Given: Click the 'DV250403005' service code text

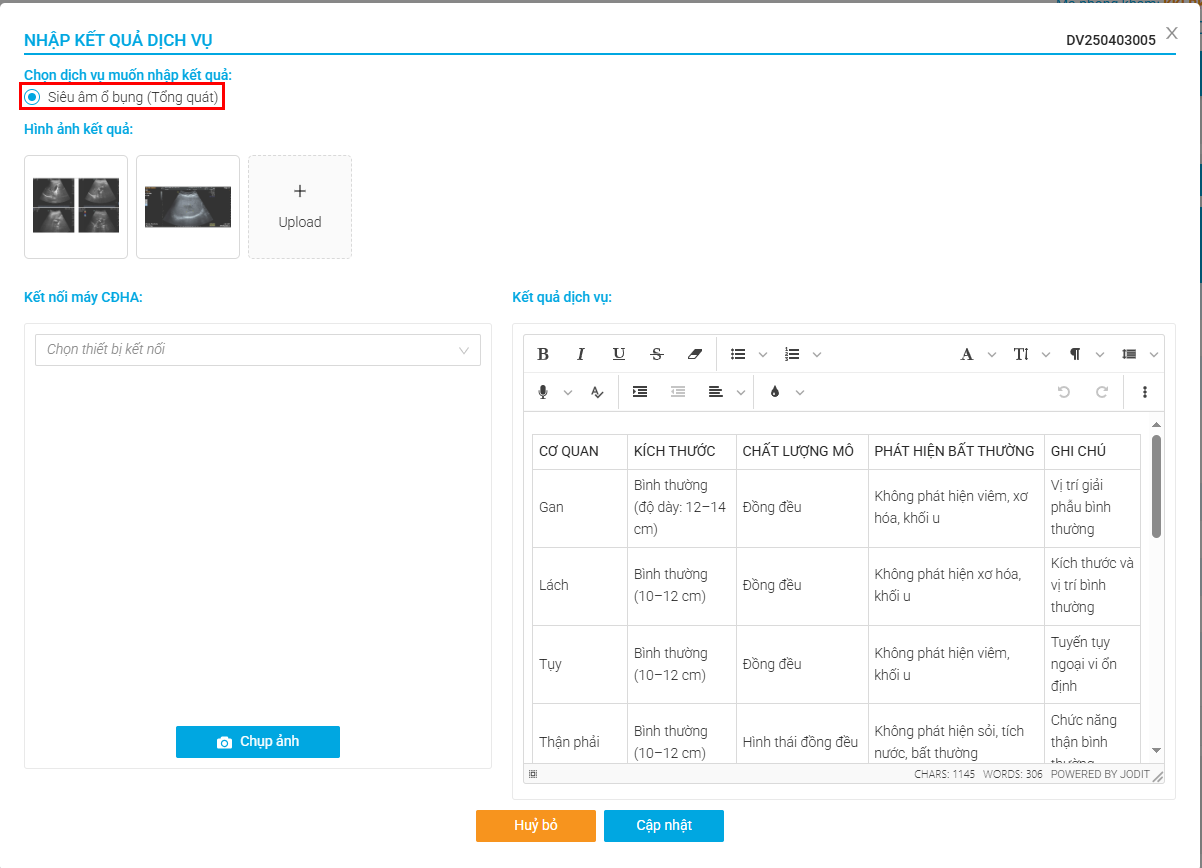Looking at the screenshot, I should click(x=1111, y=41).
